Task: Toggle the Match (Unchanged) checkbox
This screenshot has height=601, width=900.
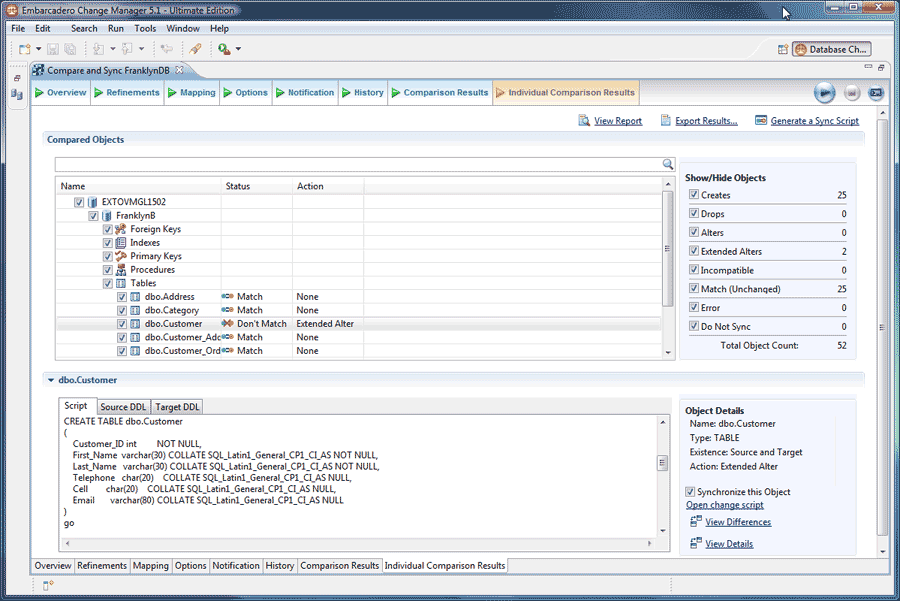Action: [694, 289]
